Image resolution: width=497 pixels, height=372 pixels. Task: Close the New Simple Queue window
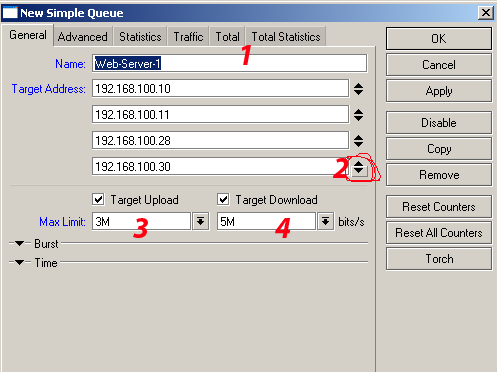[485, 13]
